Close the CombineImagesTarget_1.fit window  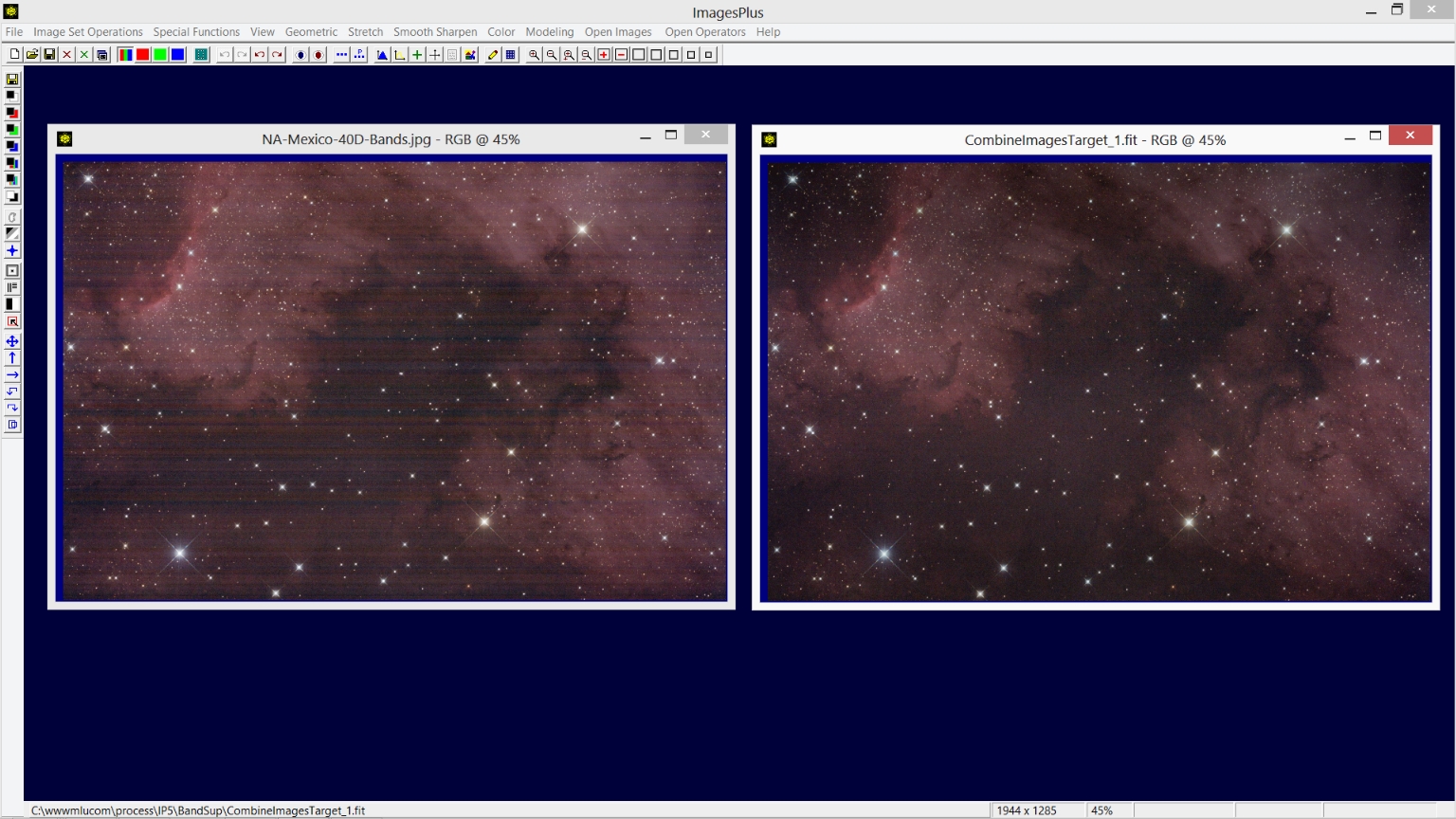(x=1410, y=136)
